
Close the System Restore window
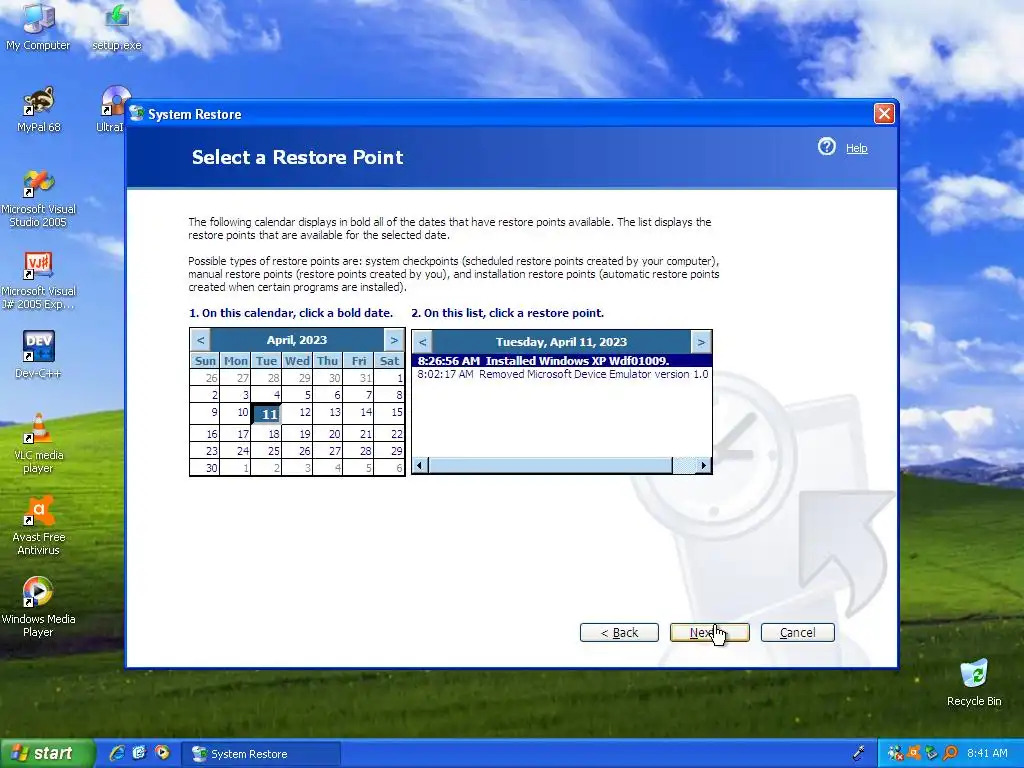pos(884,114)
